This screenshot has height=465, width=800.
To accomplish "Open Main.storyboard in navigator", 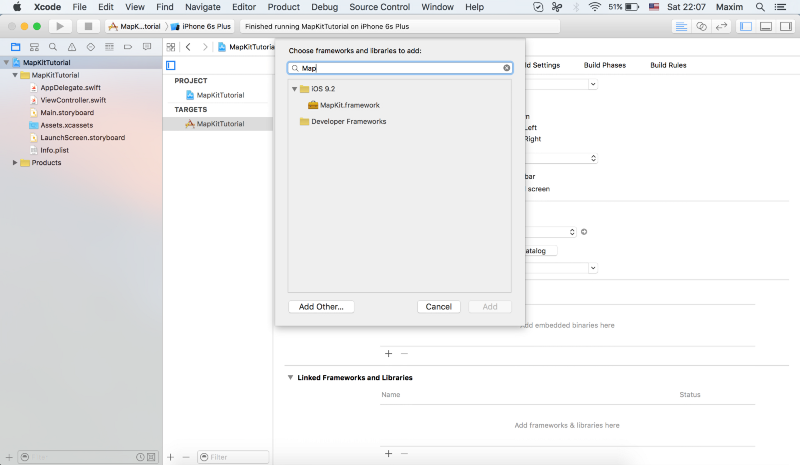I will [67, 112].
